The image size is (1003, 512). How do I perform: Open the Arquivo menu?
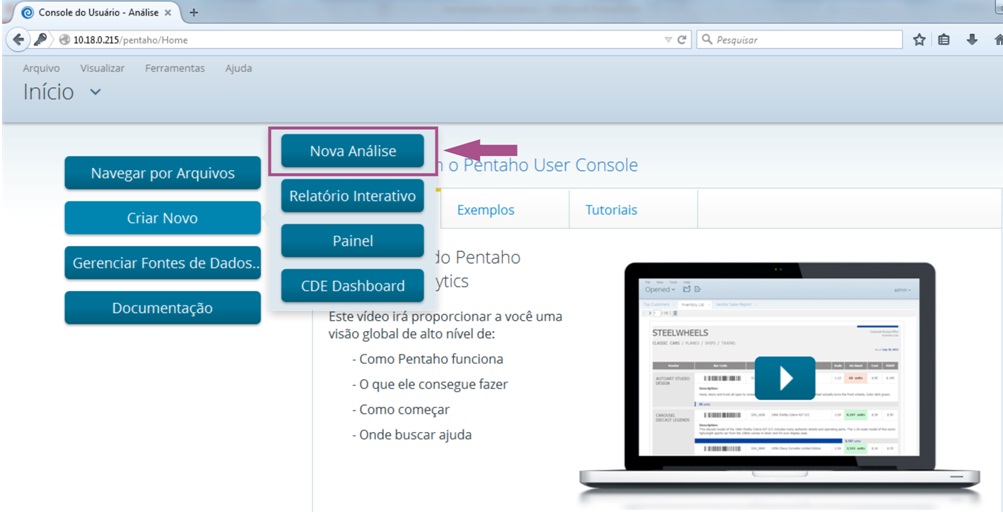(41, 68)
